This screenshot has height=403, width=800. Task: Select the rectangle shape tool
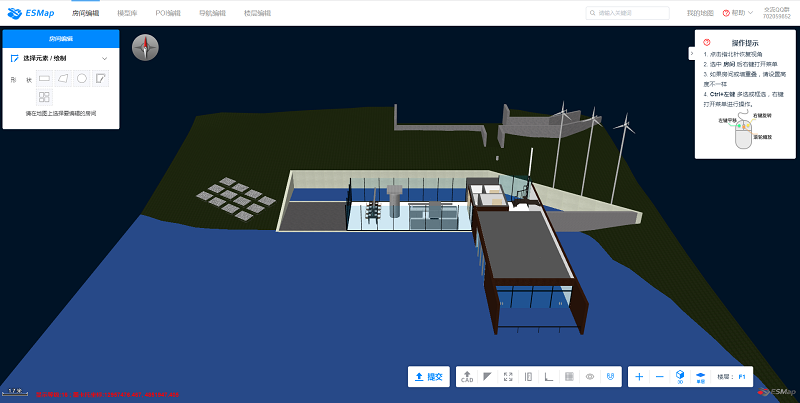pos(45,79)
